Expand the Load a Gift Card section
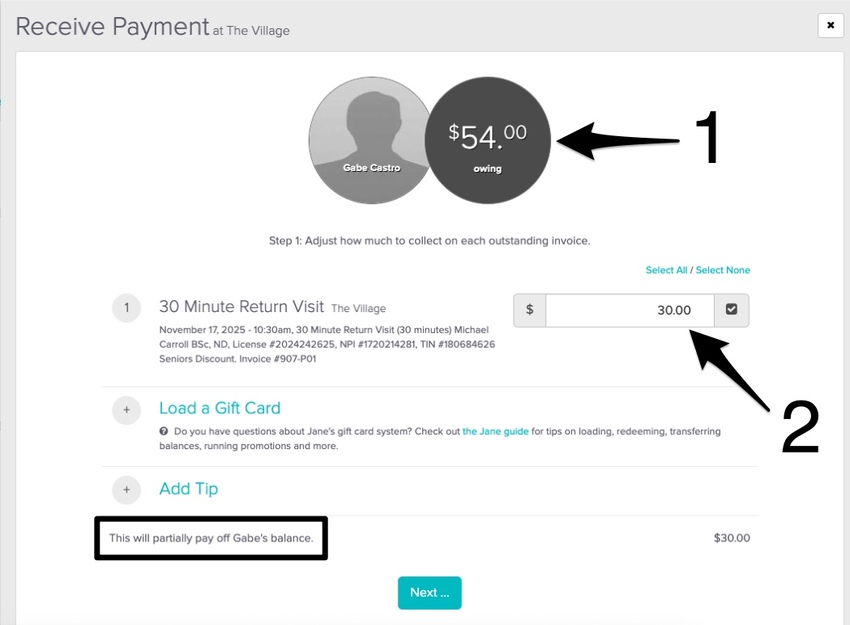 pos(219,408)
